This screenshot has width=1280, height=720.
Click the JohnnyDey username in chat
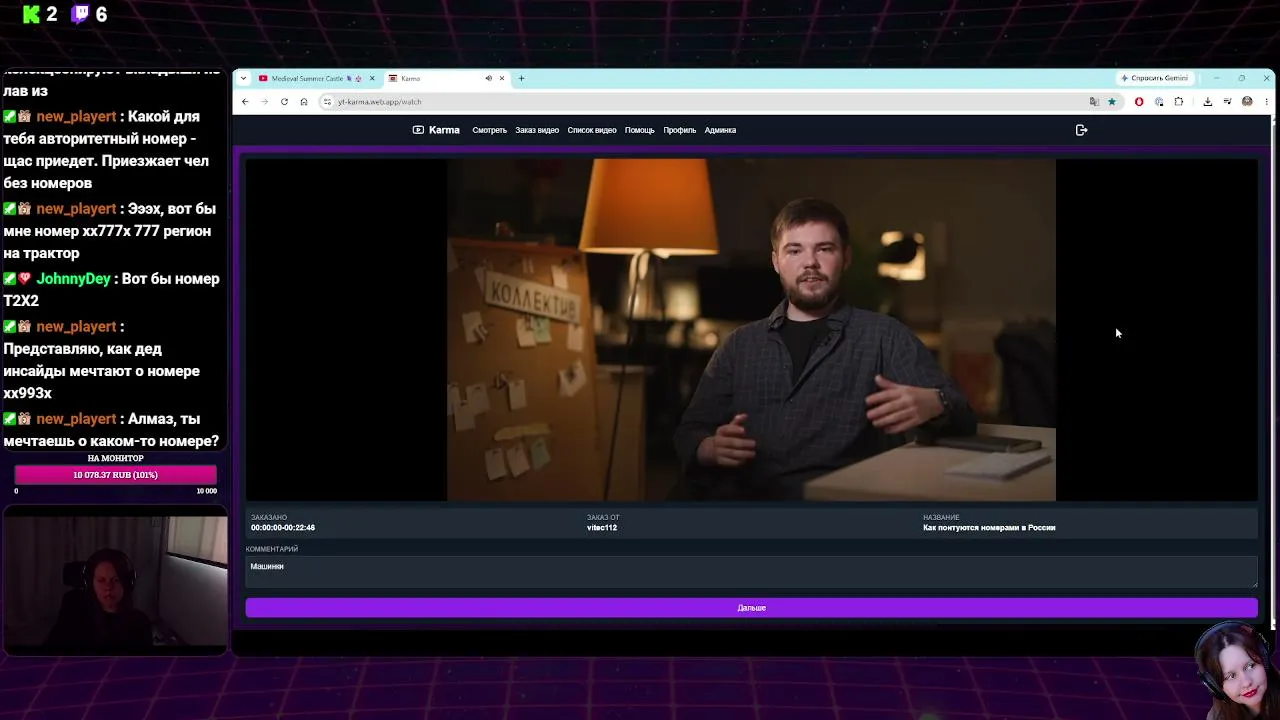(x=73, y=279)
